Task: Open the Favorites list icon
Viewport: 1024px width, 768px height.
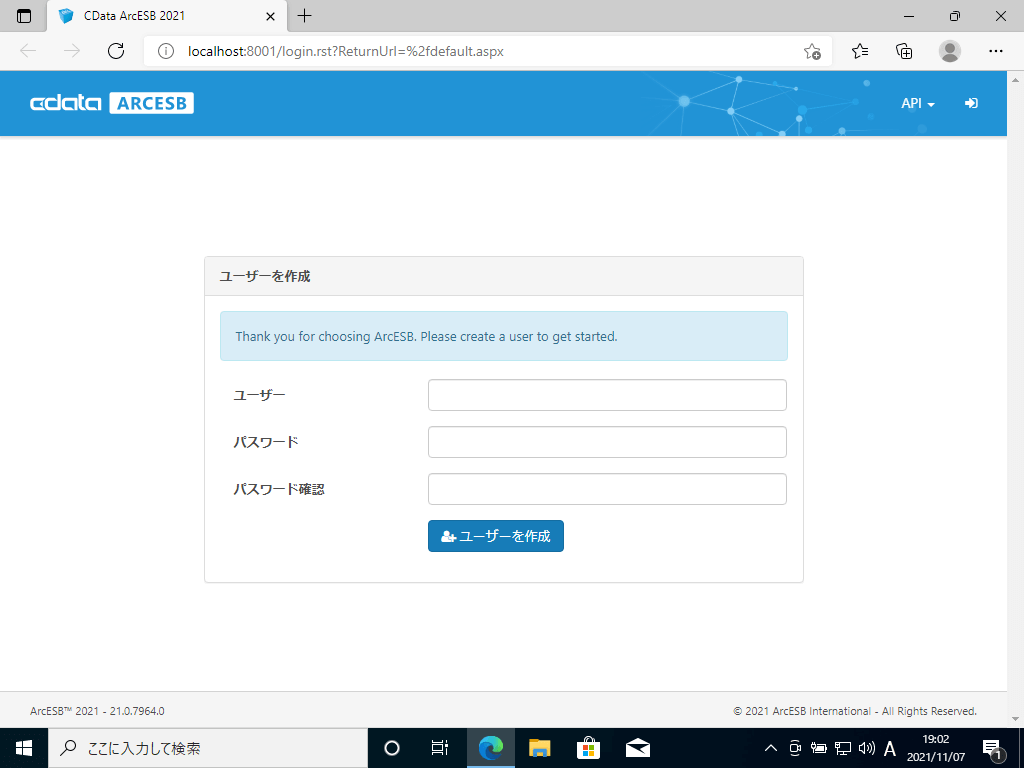Action: point(860,51)
